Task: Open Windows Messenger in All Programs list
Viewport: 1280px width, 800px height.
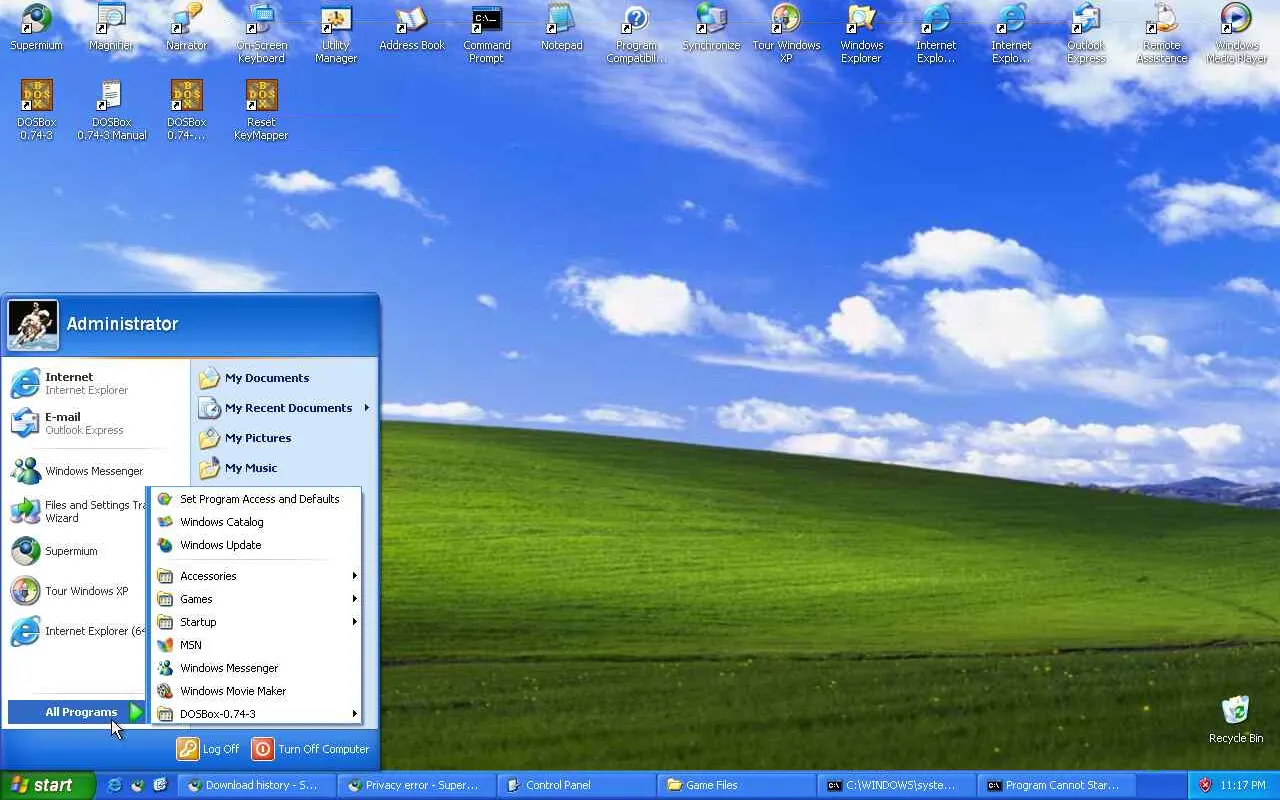Action: [x=255, y=668]
